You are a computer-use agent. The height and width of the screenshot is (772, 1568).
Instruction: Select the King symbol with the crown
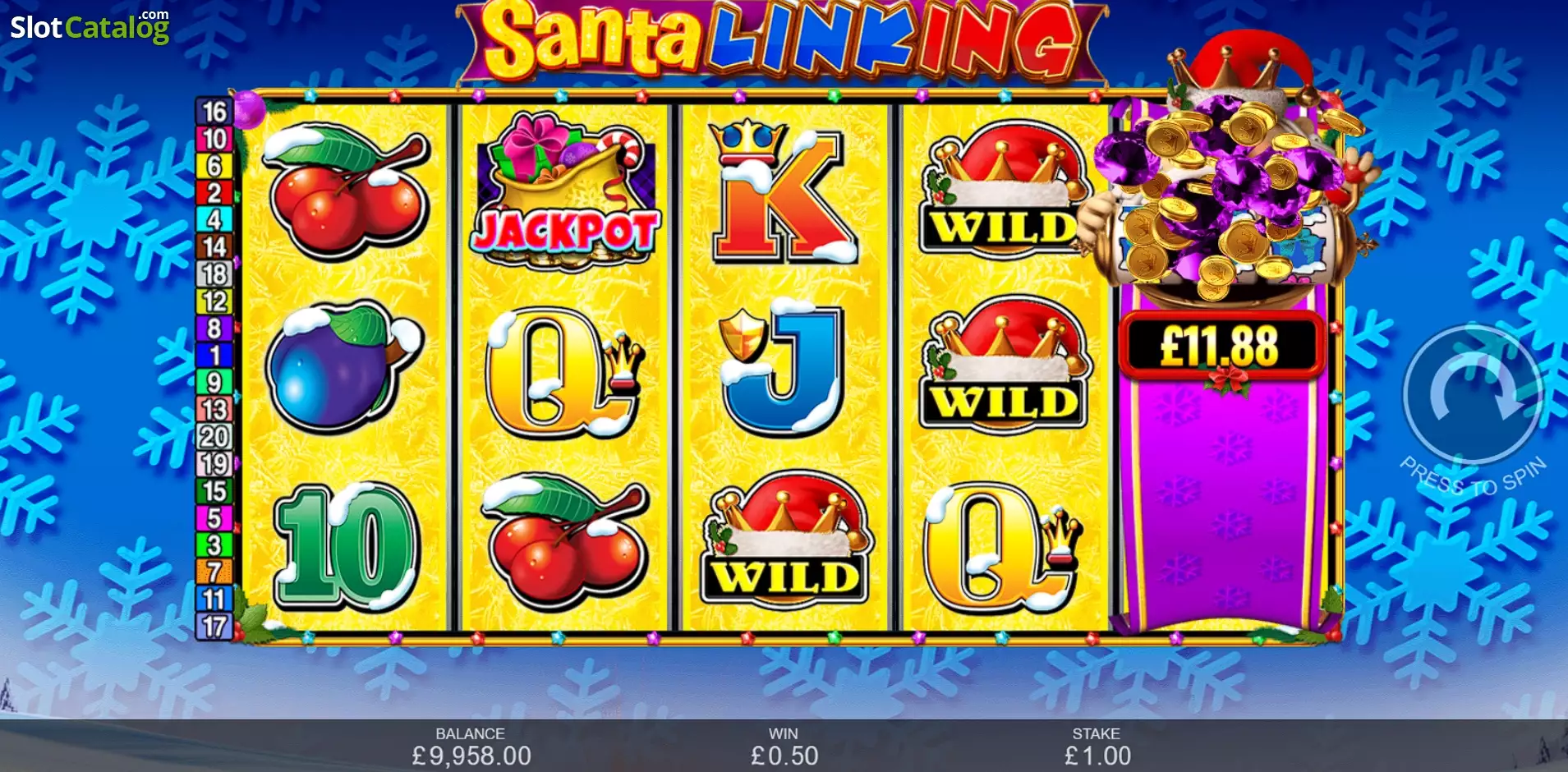pyautogui.click(x=784, y=192)
